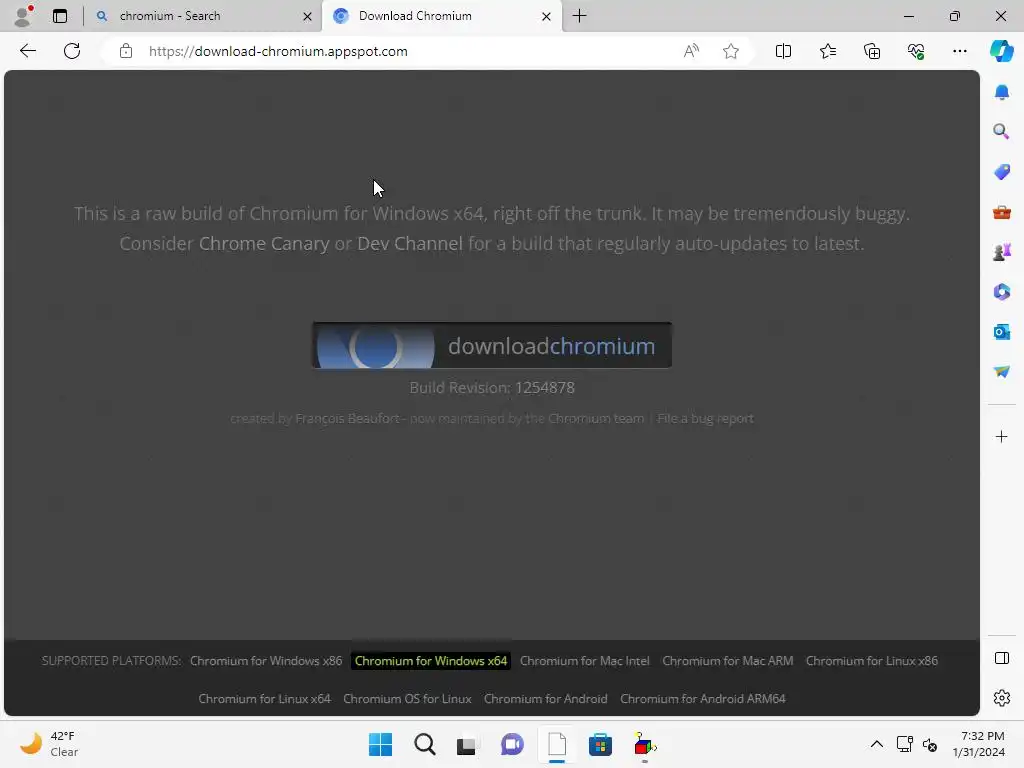Screen dimensions: 1024x768
Task: Open Collections icon
Action: (872, 51)
